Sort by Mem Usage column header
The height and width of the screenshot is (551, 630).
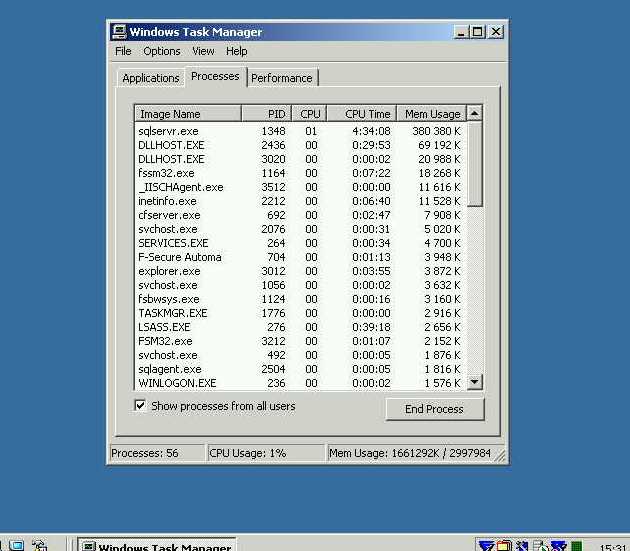(432, 114)
